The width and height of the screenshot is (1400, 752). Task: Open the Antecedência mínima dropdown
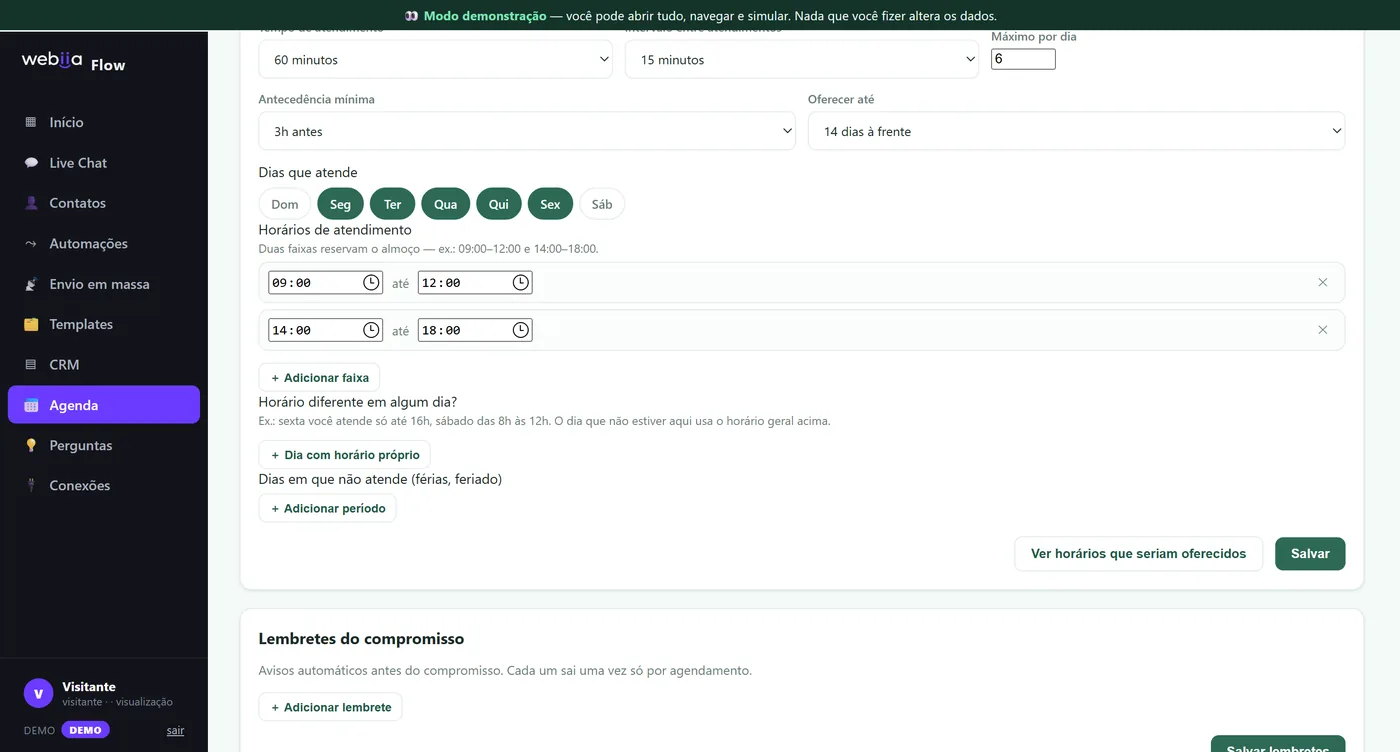527,131
